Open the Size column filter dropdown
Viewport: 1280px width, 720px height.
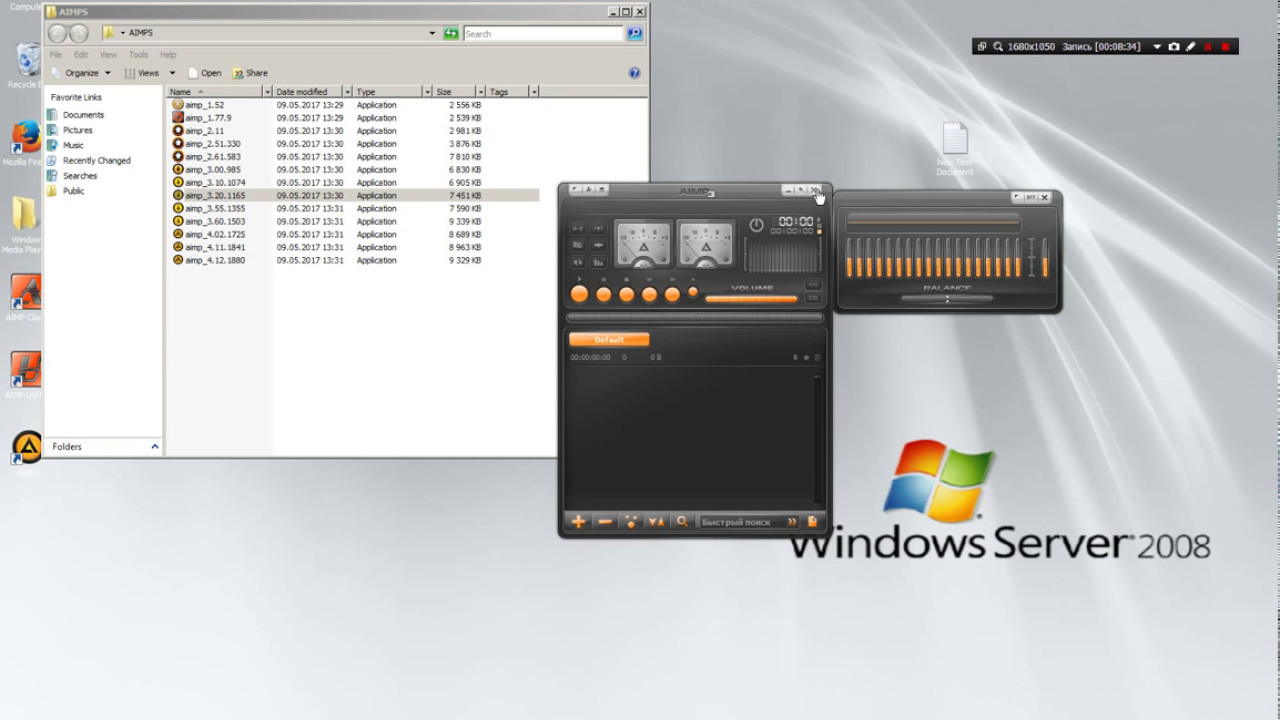[x=481, y=91]
